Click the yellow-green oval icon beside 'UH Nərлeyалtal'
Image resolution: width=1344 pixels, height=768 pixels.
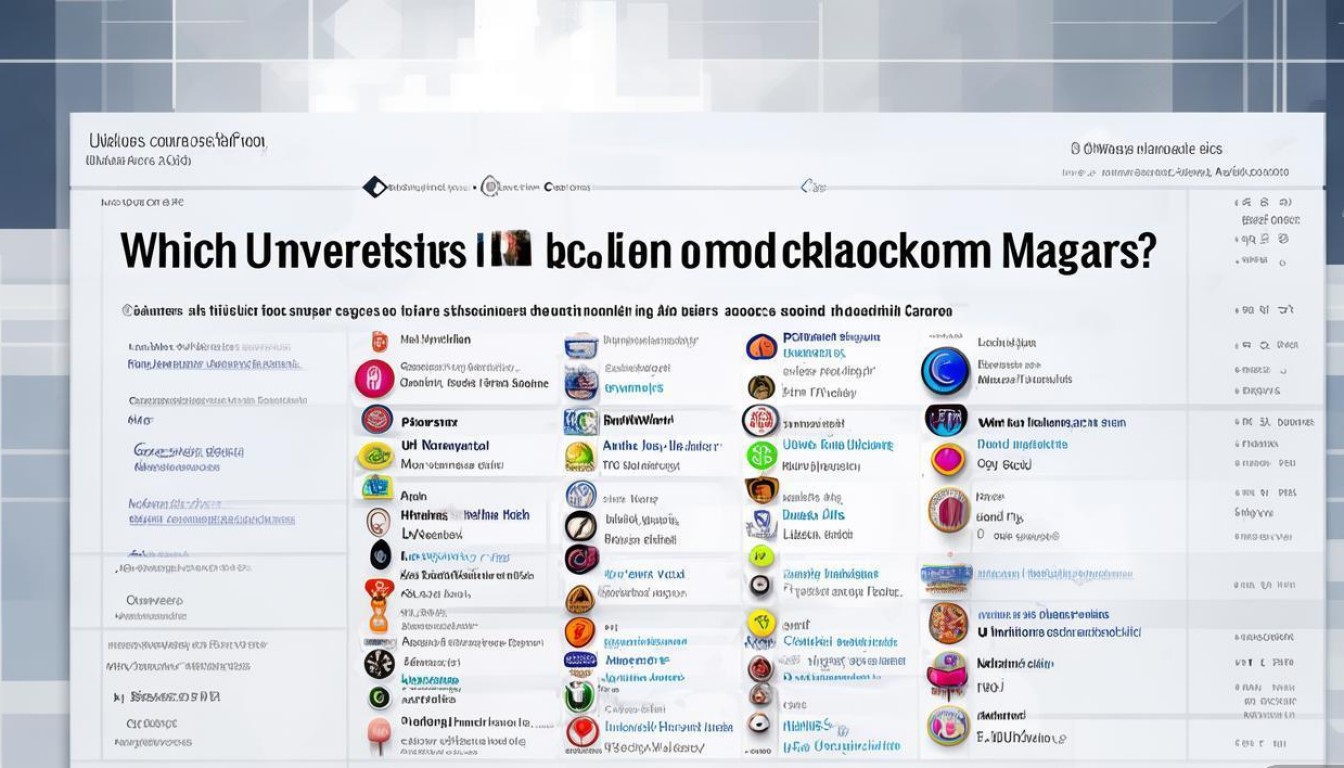pos(376,456)
